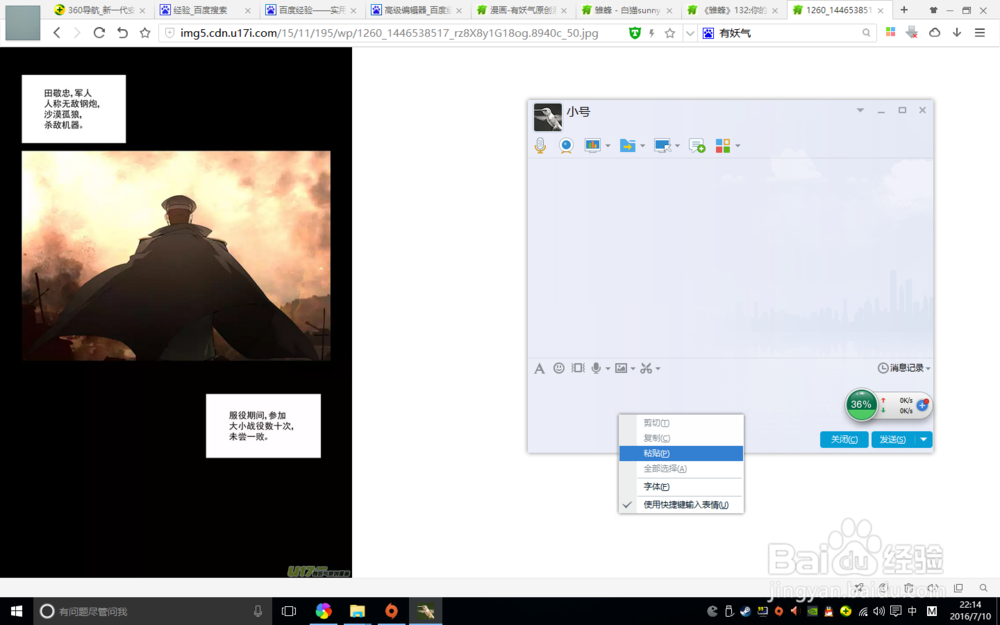The width and height of the screenshot is (1000, 625).
Task: Send a window shake nudge
Action: (x=578, y=368)
